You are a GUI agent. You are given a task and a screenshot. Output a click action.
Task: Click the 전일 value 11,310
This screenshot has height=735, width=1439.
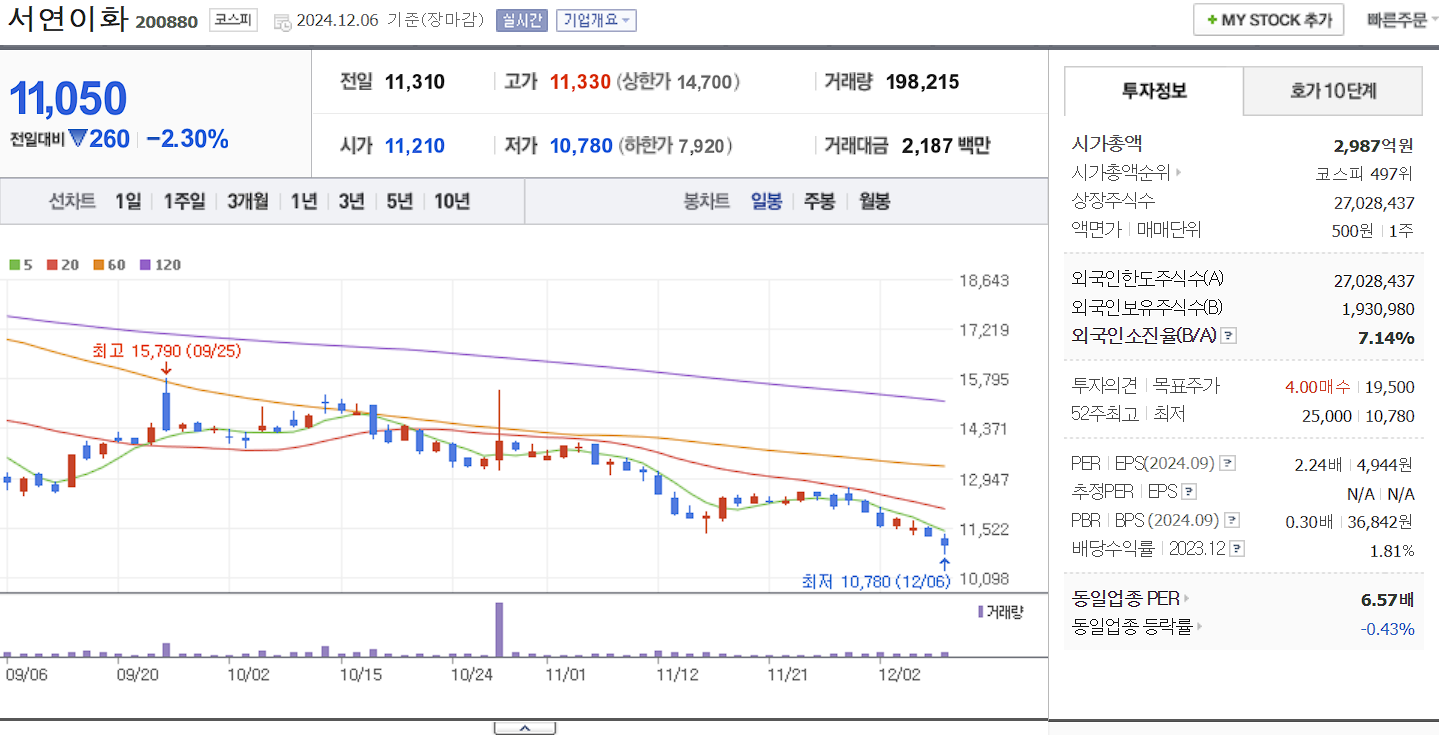(x=415, y=82)
